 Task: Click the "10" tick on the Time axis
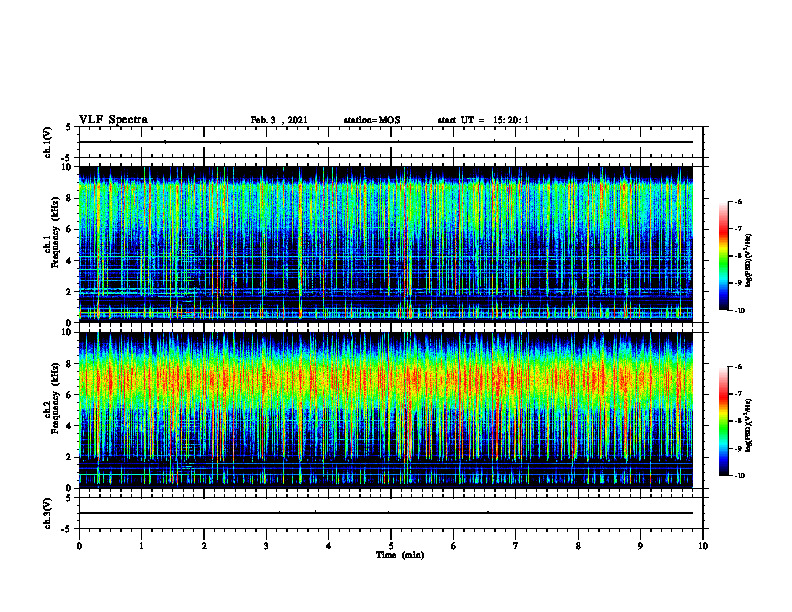703,546
